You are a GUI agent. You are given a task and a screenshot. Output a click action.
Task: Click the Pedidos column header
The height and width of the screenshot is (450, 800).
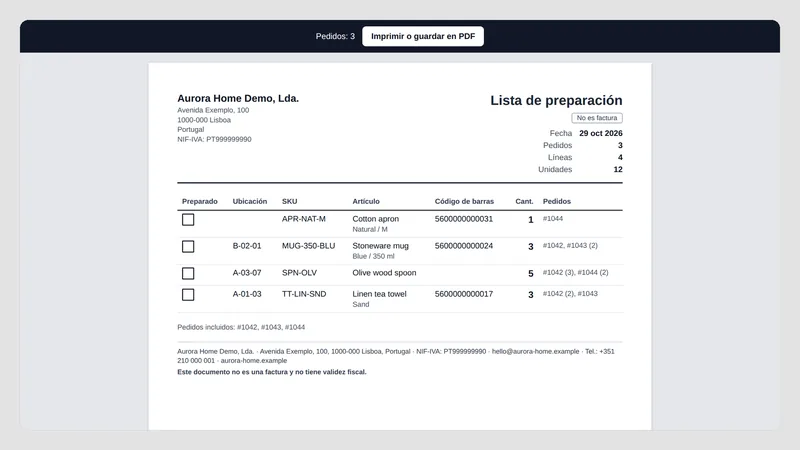point(557,202)
